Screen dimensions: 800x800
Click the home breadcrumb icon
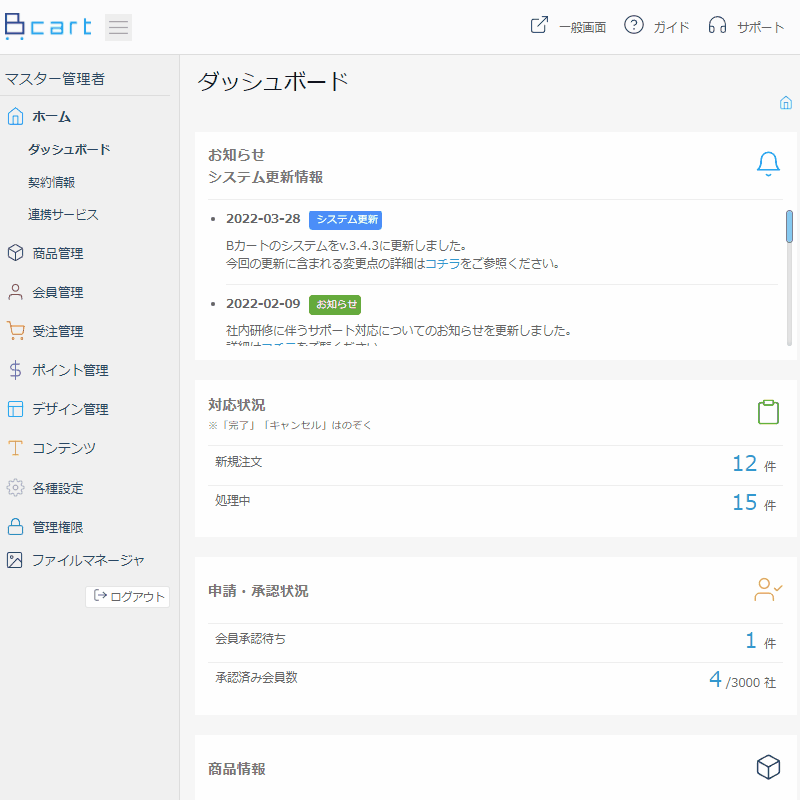(785, 103)
